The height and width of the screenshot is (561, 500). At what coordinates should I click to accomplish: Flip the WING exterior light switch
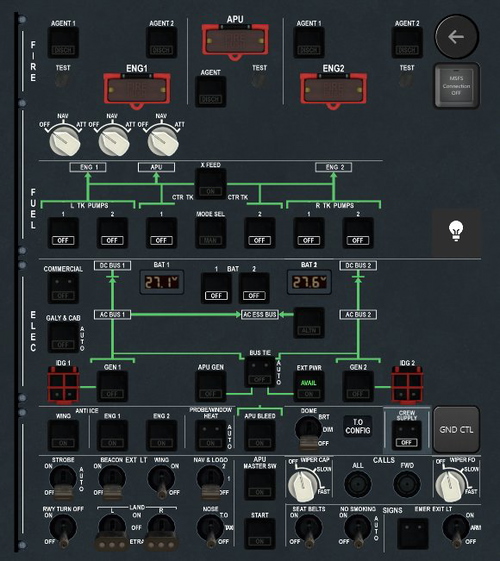(161, 482)
